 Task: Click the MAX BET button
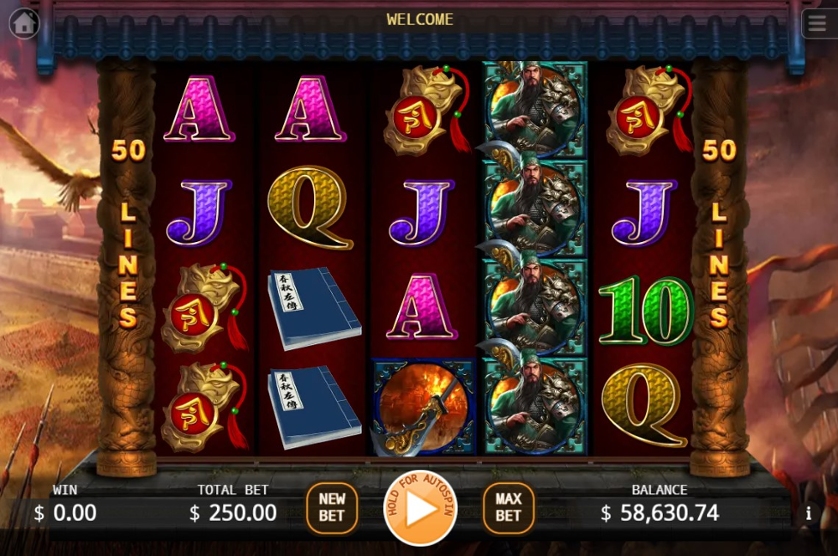click(x=508, y=508)
